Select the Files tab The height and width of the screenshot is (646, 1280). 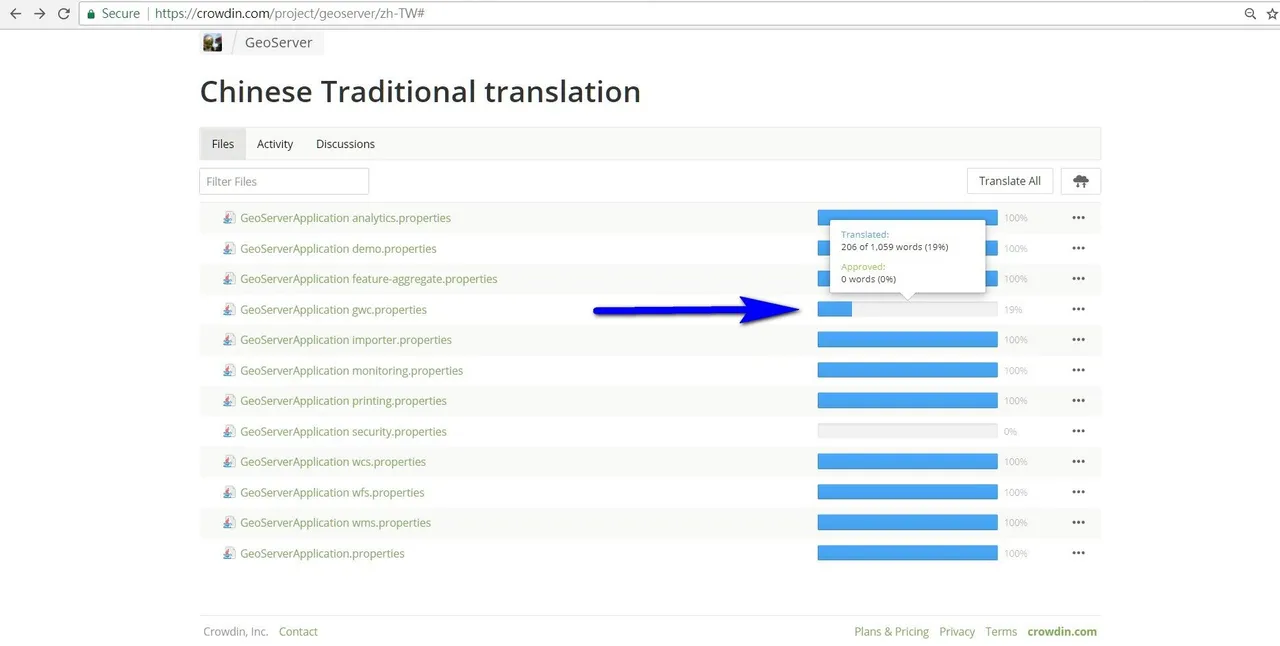point(223,144)
